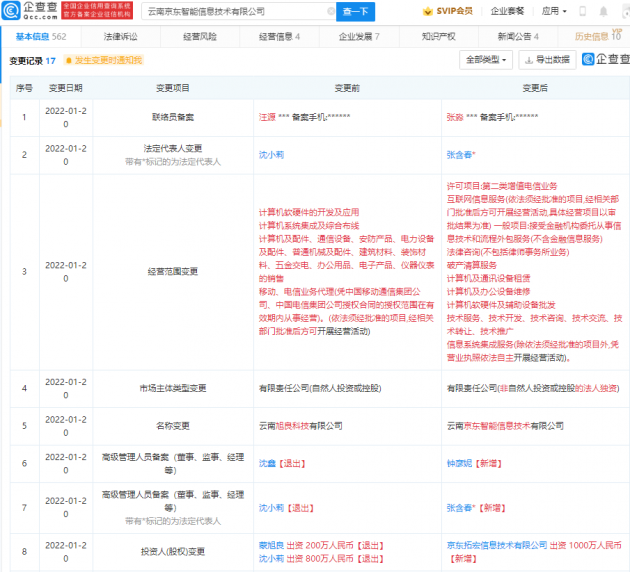Screen dimensions: 630x572
Task: Switch to 企业发展 tab
Action: (x=359, y=37)
